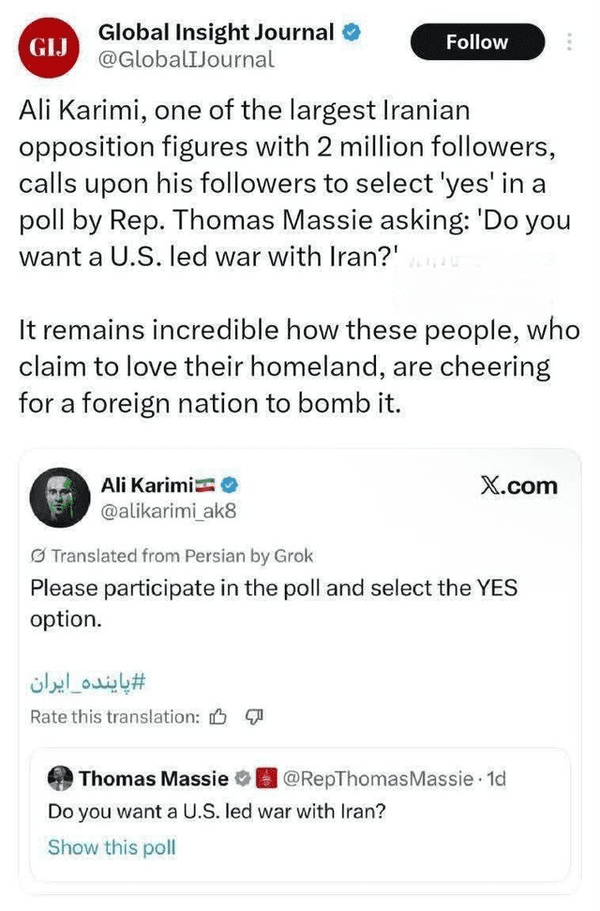Image resolution: width=600 pixels, height=911 pixels.
Task: Open the X.com logo link
Action: pos(519,487)
